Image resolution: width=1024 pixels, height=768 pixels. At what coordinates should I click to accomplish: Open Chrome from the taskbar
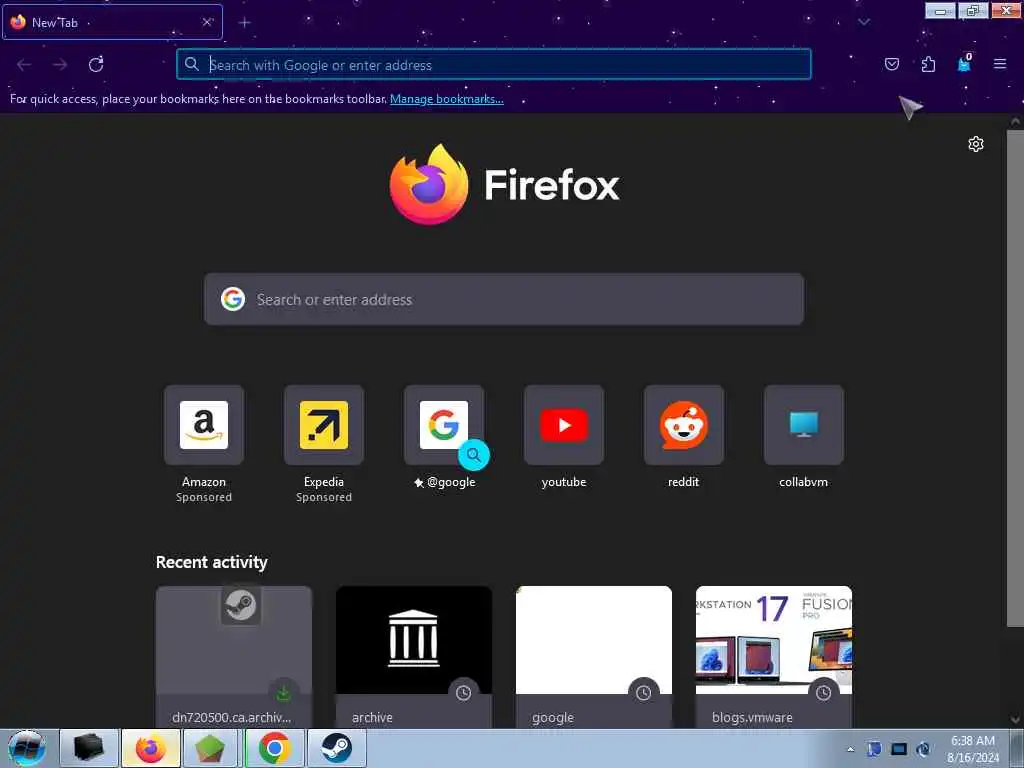tap(274, 748)
